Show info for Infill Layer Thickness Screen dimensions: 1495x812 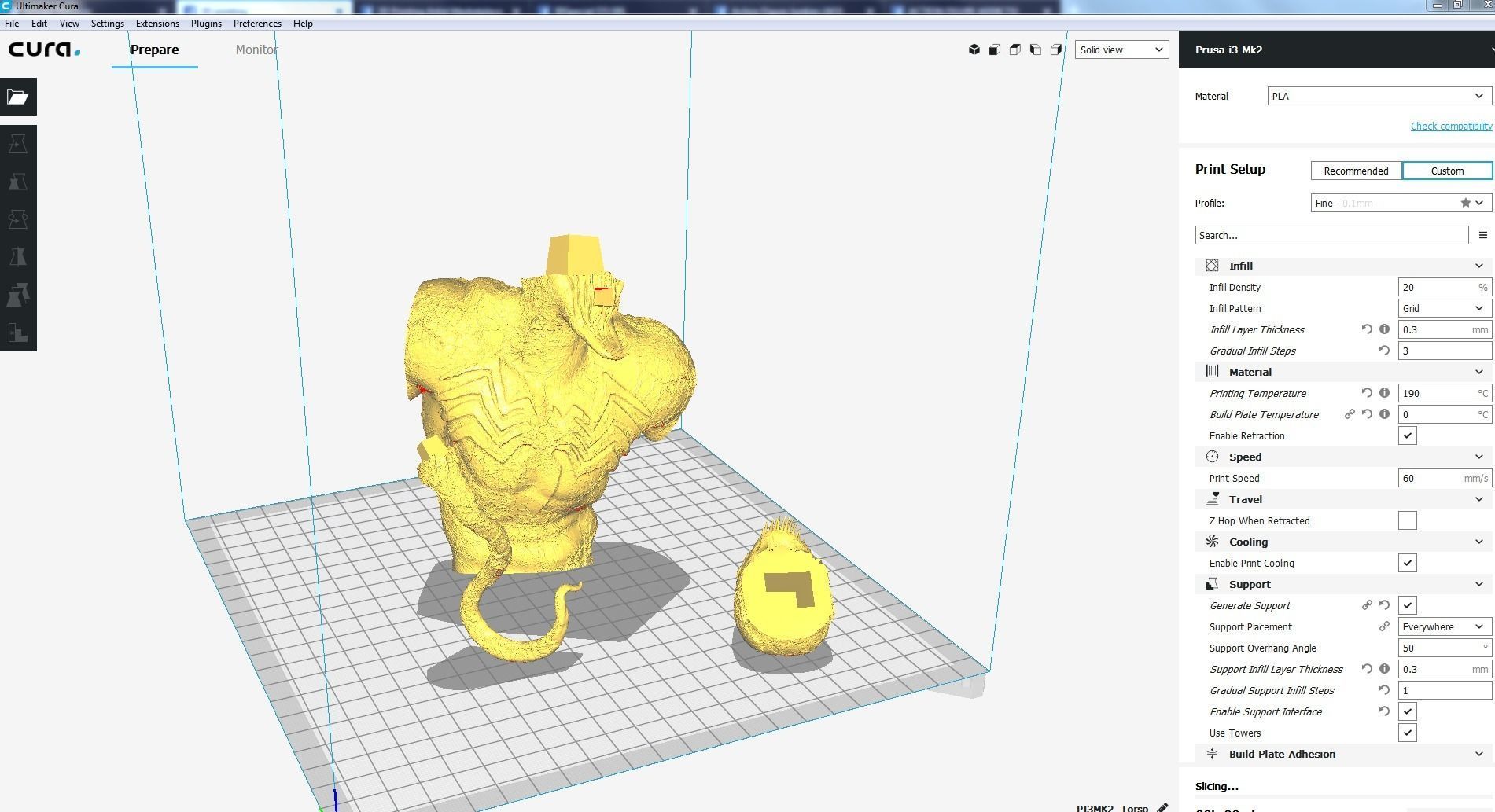(1384, 329)
